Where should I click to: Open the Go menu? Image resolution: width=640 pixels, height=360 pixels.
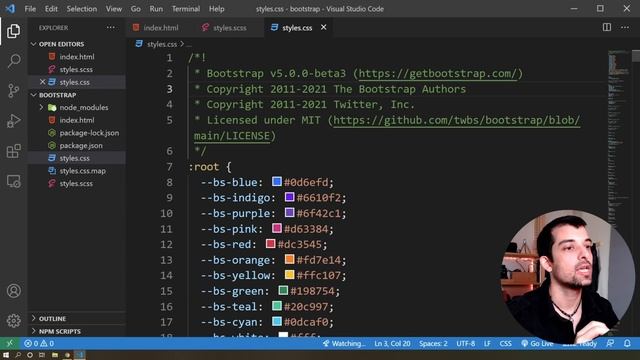pos(136,9)
